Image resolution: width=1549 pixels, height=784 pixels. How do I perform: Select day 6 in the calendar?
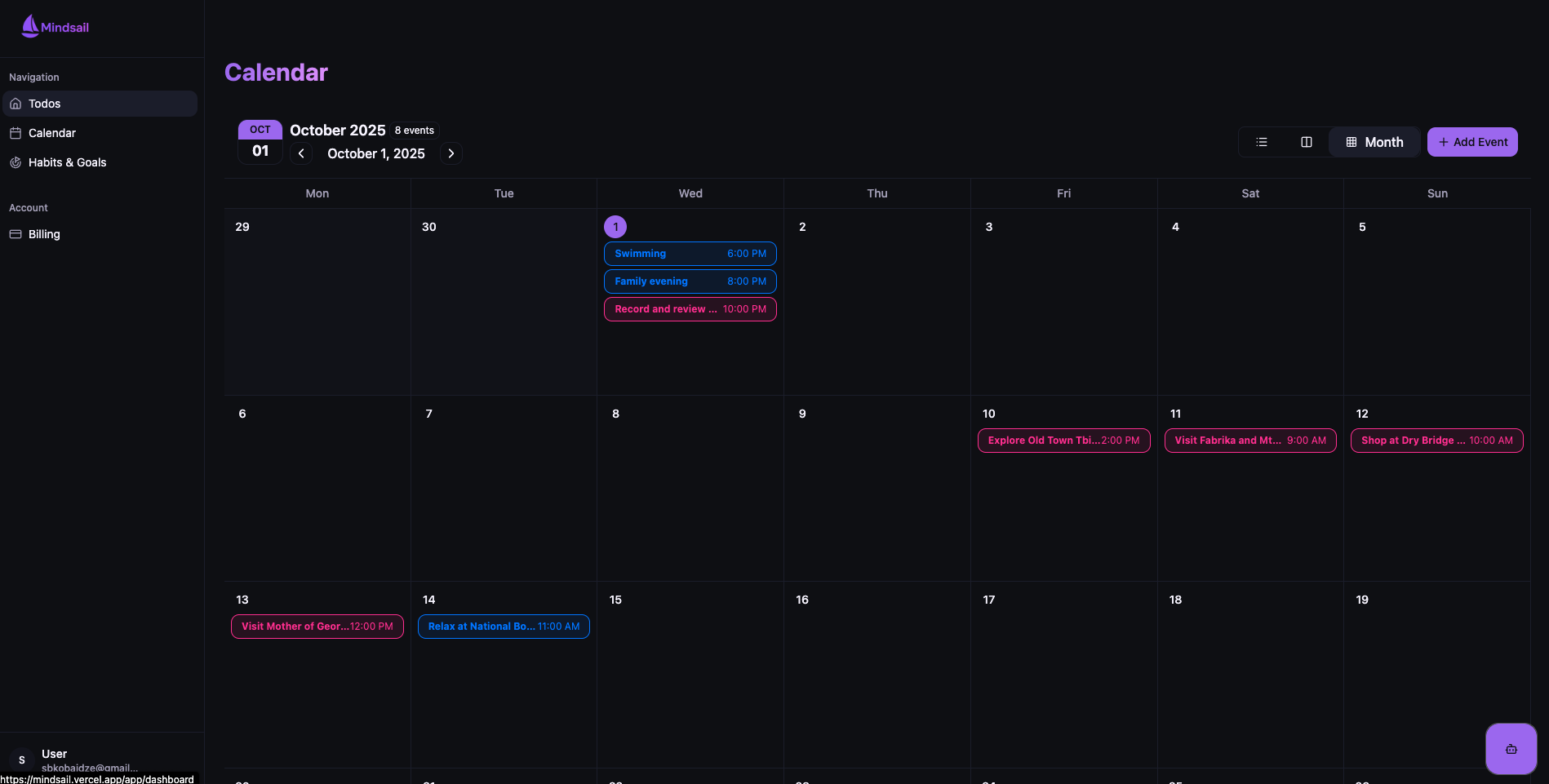pos(242,414)
